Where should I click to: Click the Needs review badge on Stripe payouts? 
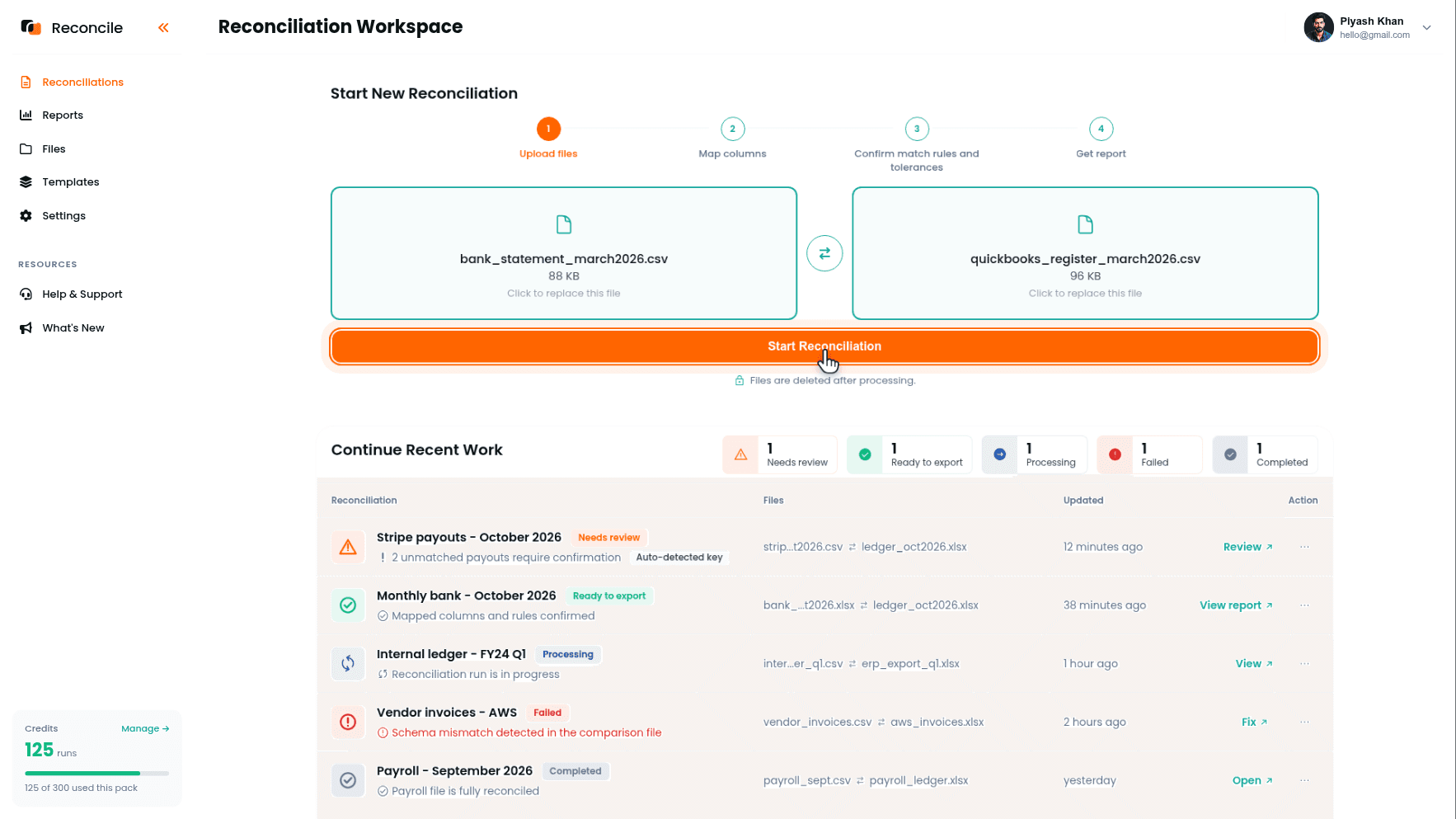pyautogui.click(x=608, y=537)
